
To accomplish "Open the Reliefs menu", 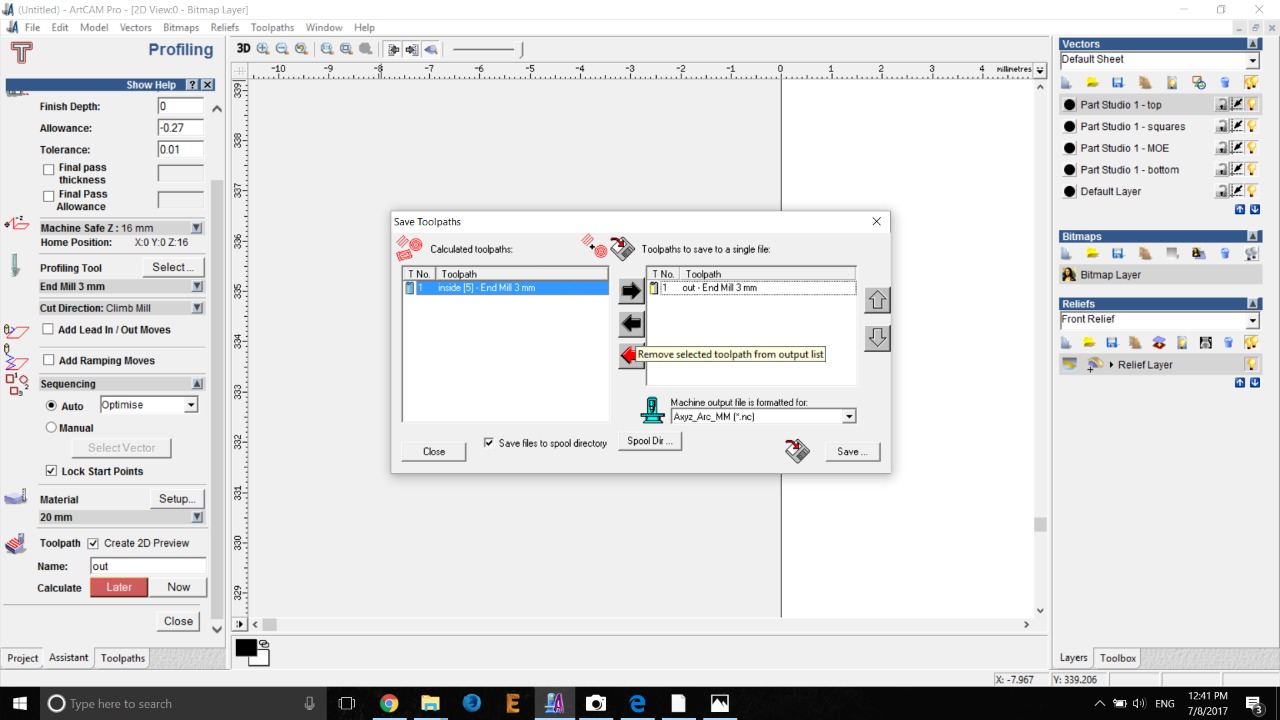I will (225, 28).
